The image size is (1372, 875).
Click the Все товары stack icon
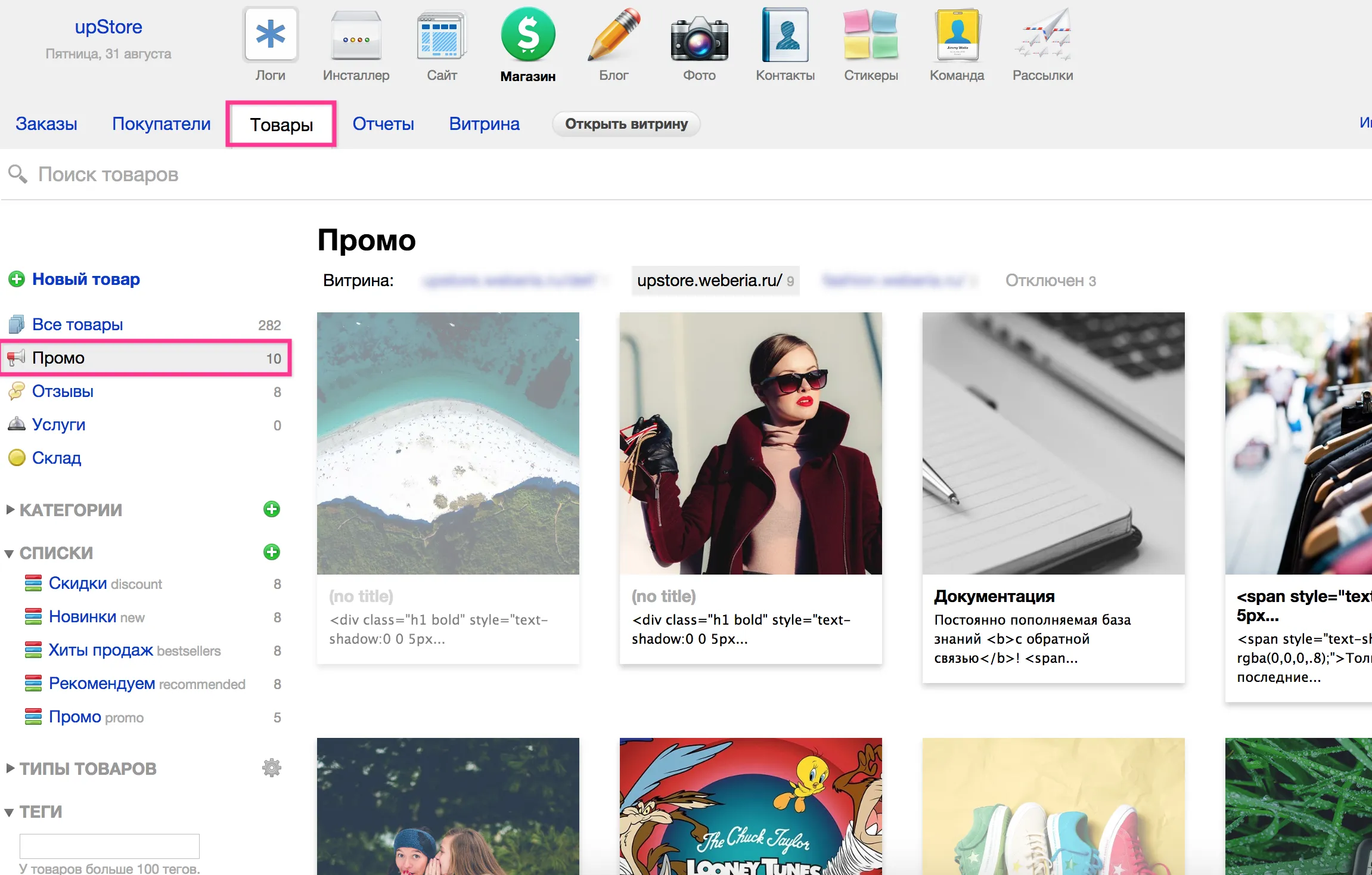[17, 324]
